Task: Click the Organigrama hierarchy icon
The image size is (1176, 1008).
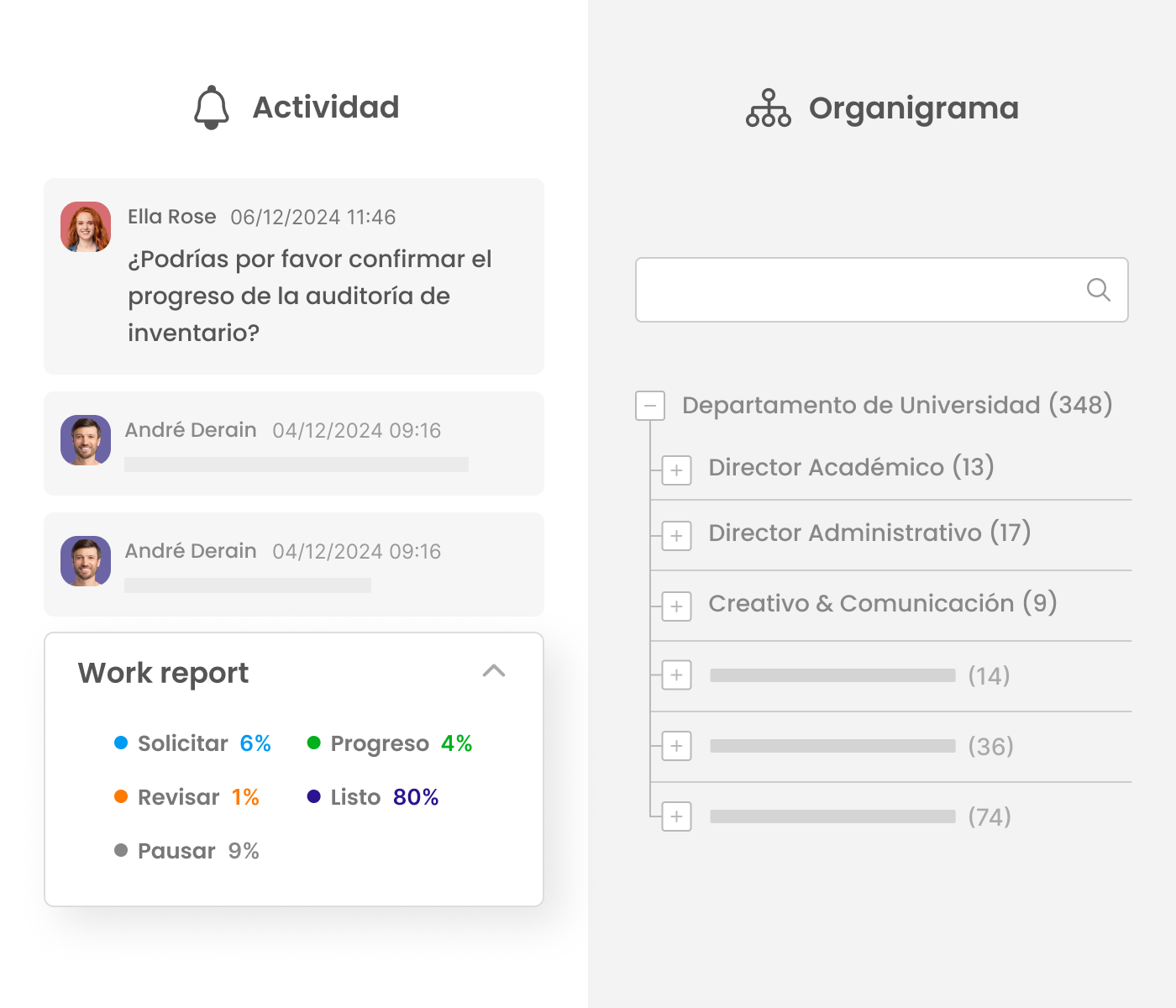Action: pos(769,108)
